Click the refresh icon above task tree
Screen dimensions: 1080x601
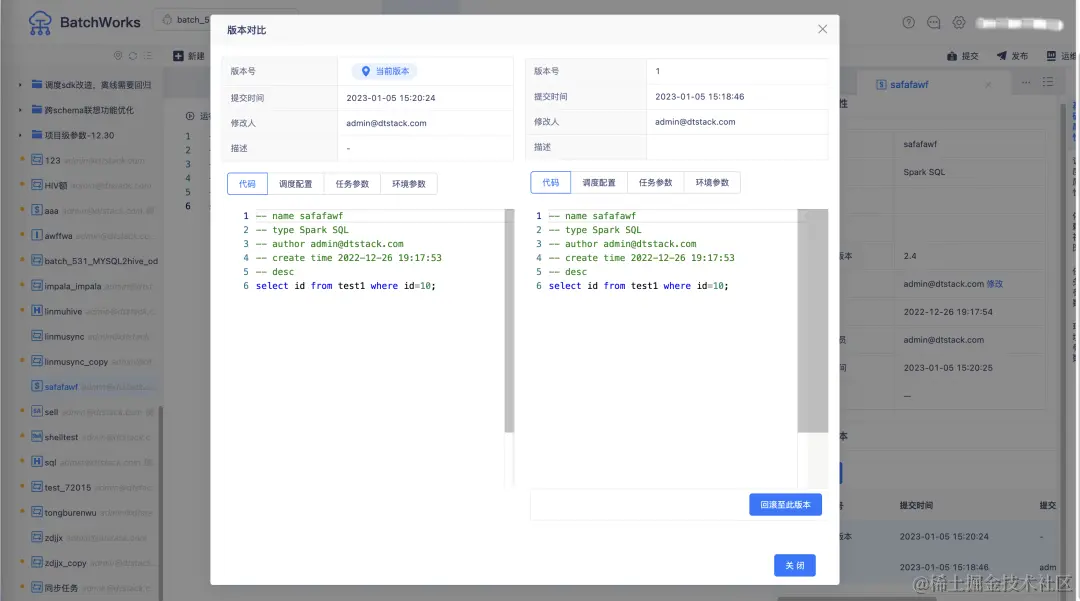coord(133,56)
